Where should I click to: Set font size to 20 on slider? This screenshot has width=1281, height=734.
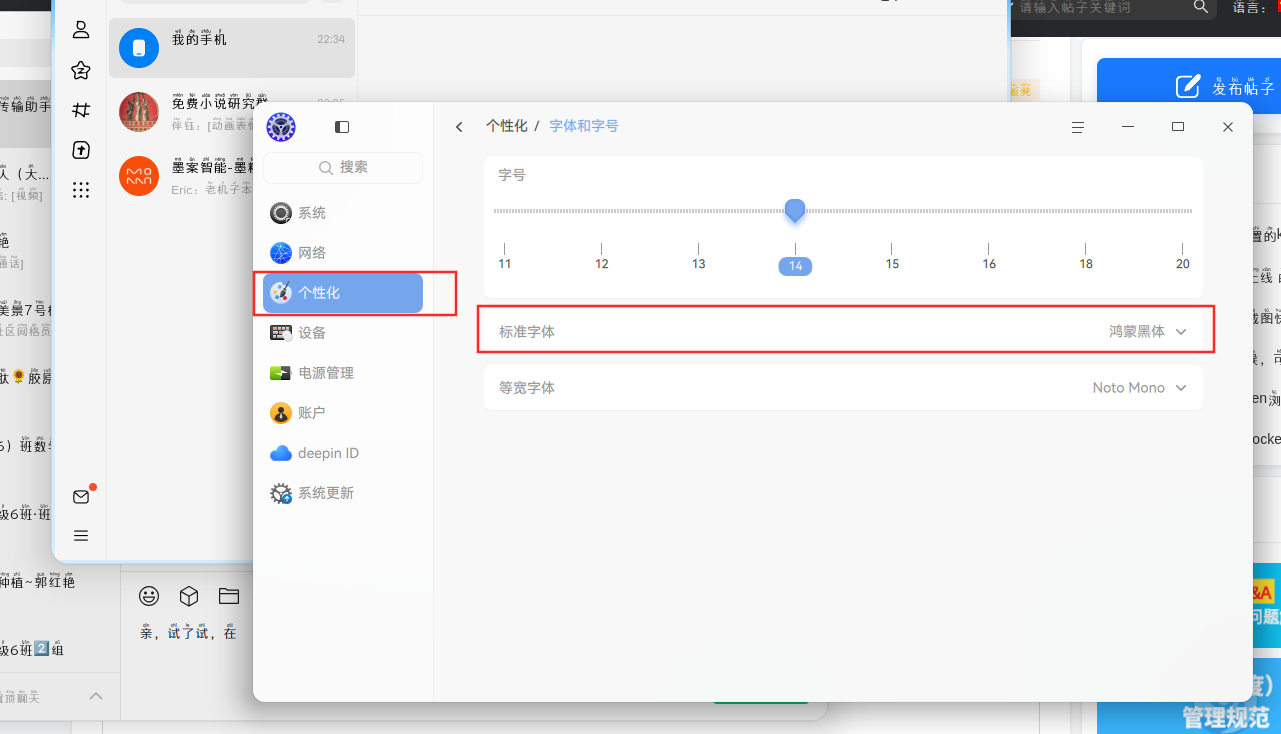1183,264
